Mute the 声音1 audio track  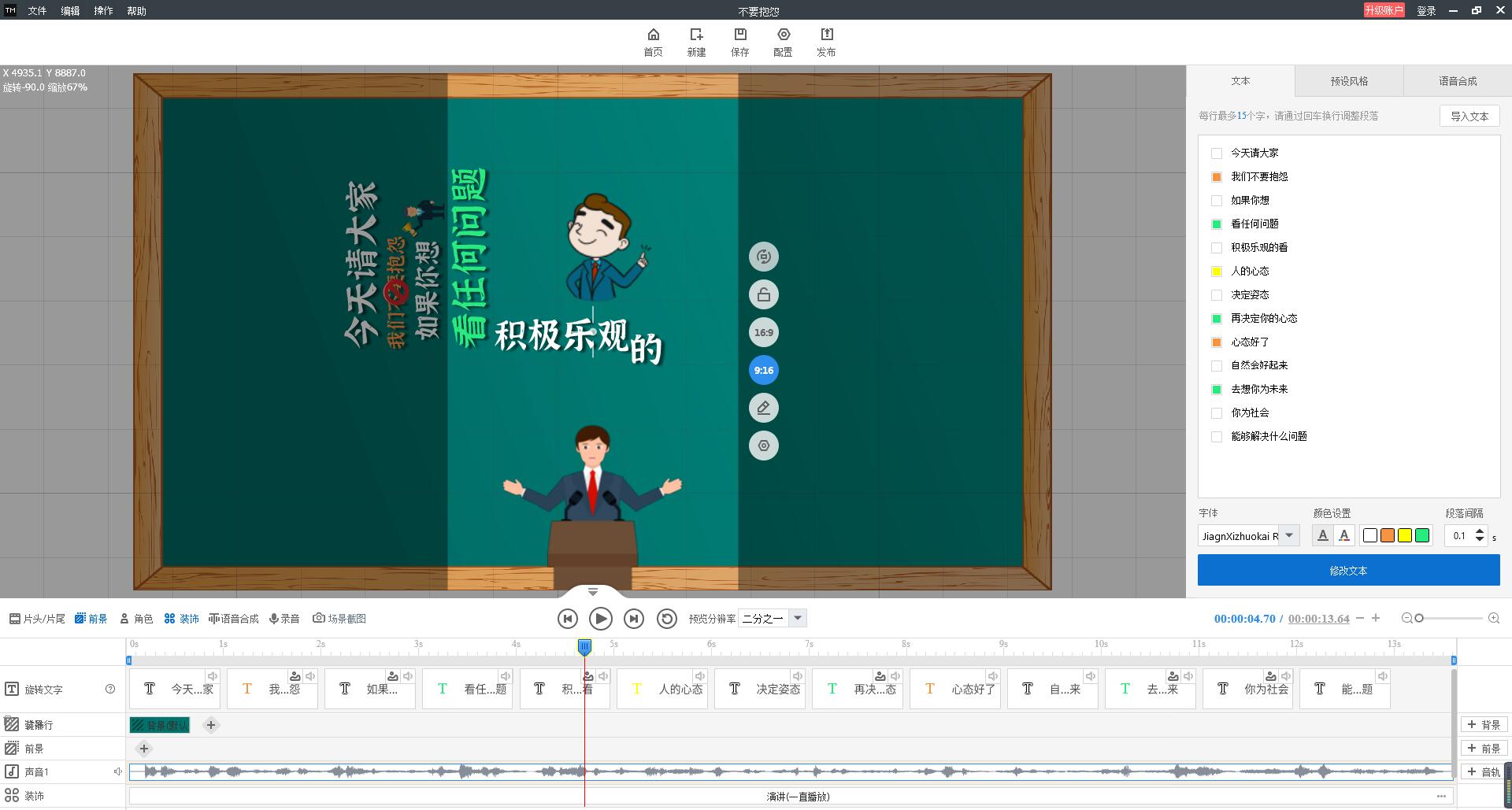[x=118, y=772]
